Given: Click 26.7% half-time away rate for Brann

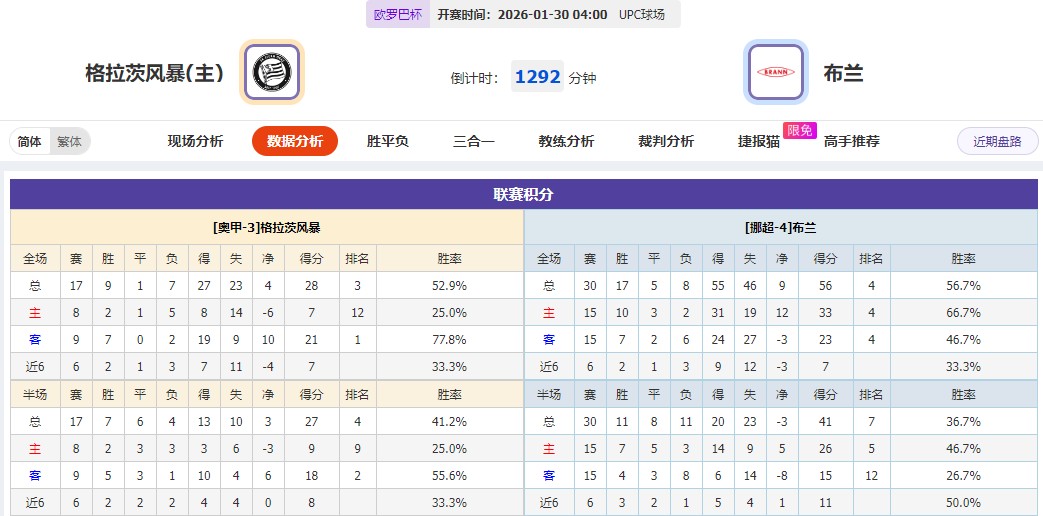Looking at the screenshot, I should 963,475.
